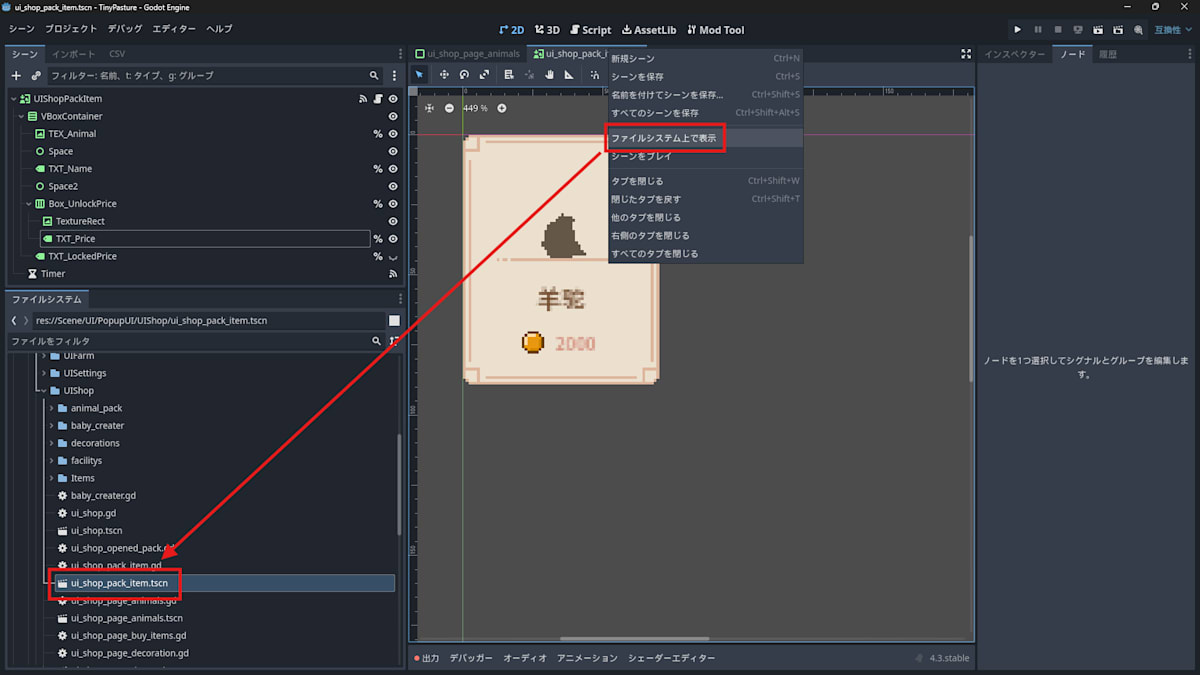Collapse the VBoxContainer node children

(x=21, y=117)
